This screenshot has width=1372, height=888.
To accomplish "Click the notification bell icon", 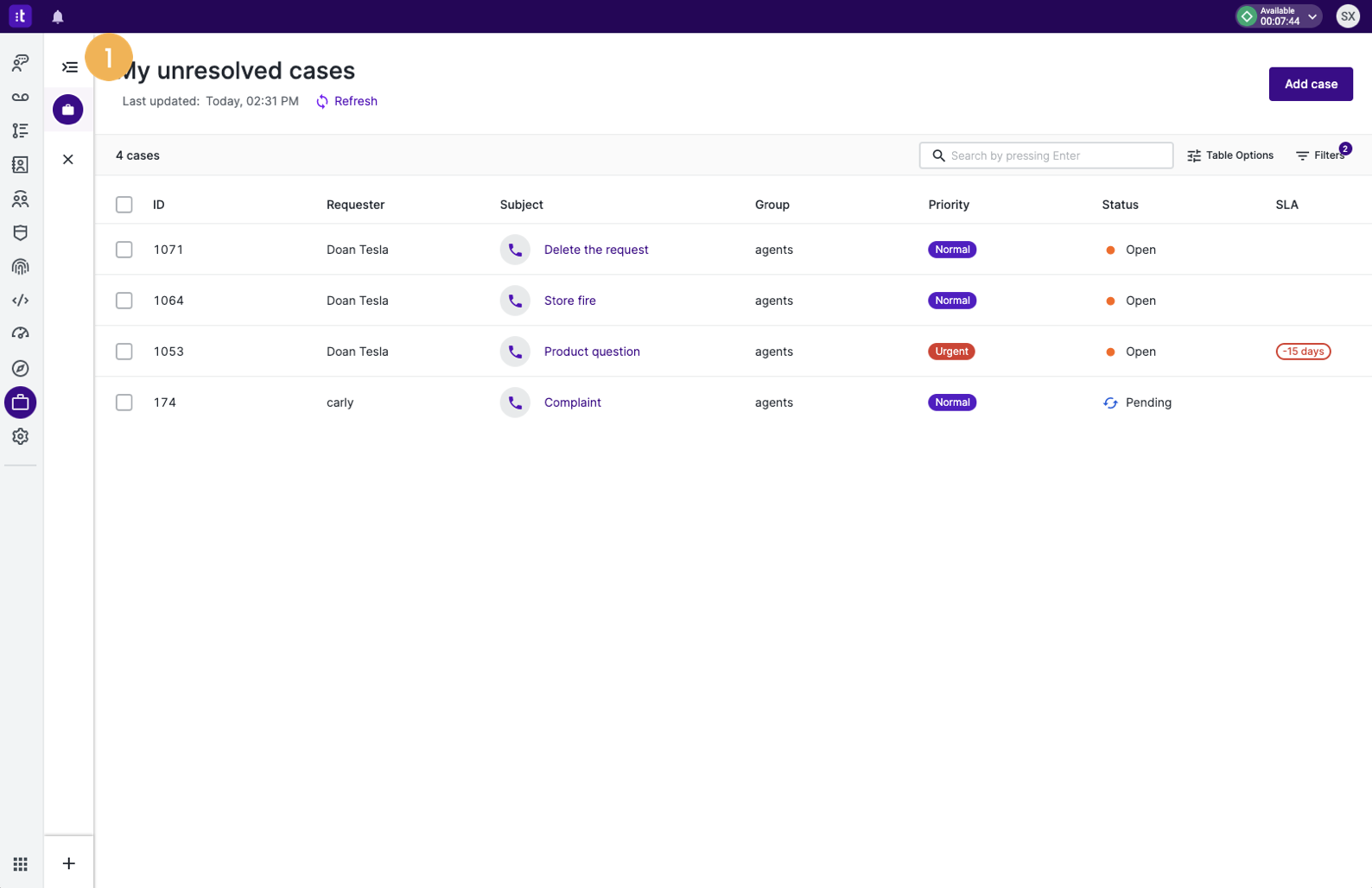I will 58,16.
